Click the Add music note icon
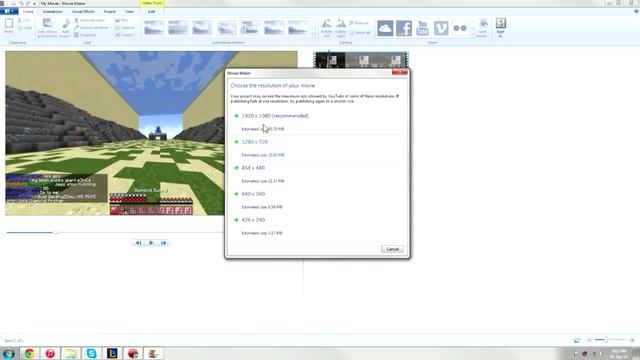The height and width of the screenshot is (360, 640). pyautogui.click(x=65, y=24)
